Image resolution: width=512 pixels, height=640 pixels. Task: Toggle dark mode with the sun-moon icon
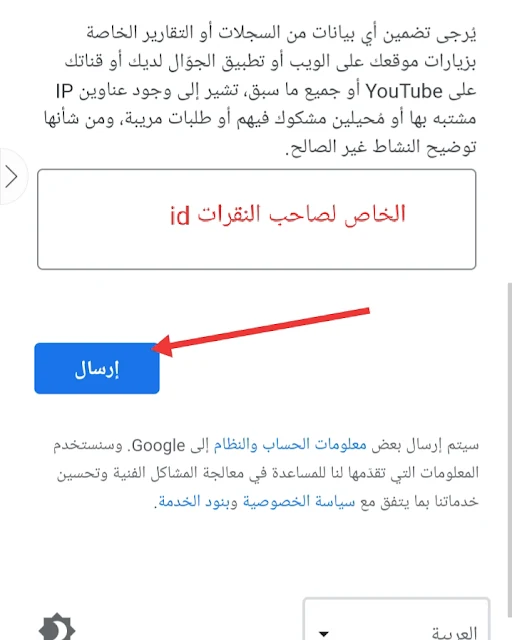point(57,628)
